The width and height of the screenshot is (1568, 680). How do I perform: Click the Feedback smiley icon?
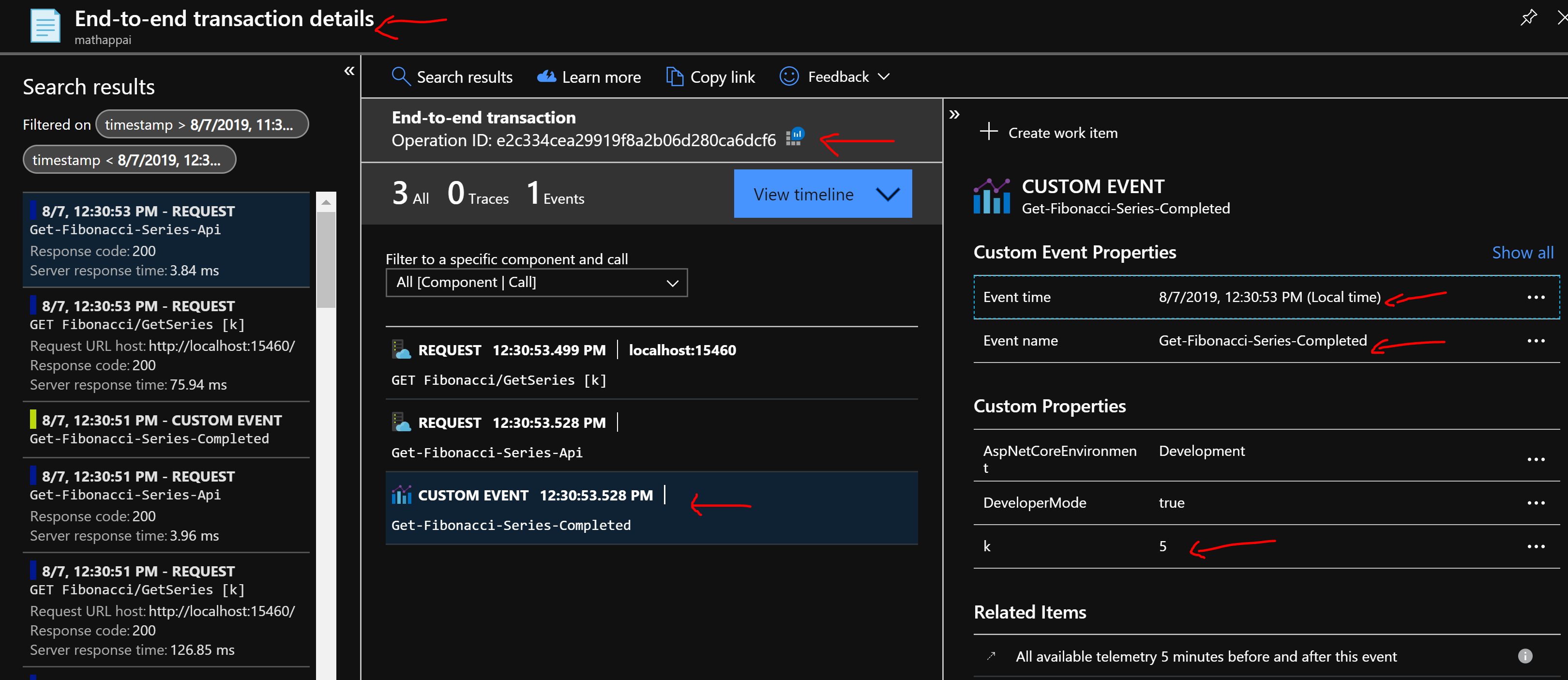pyautogui.click(x=789, y=76)
